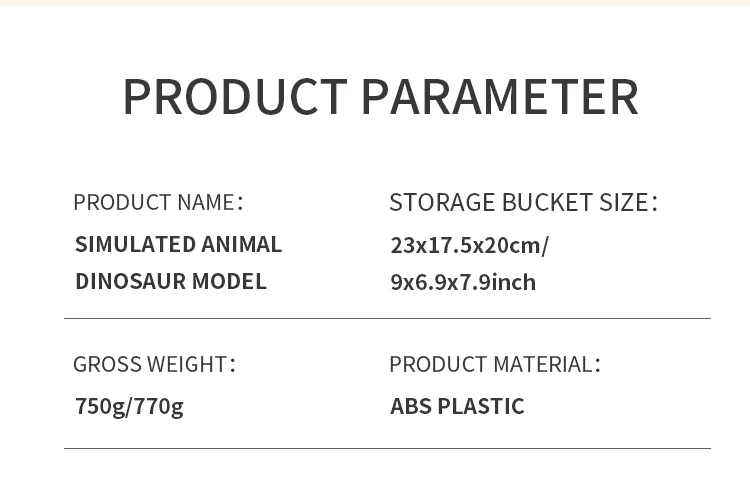
Task: Select the PRODUCT NAME label
Action: (x=157, y=202)
